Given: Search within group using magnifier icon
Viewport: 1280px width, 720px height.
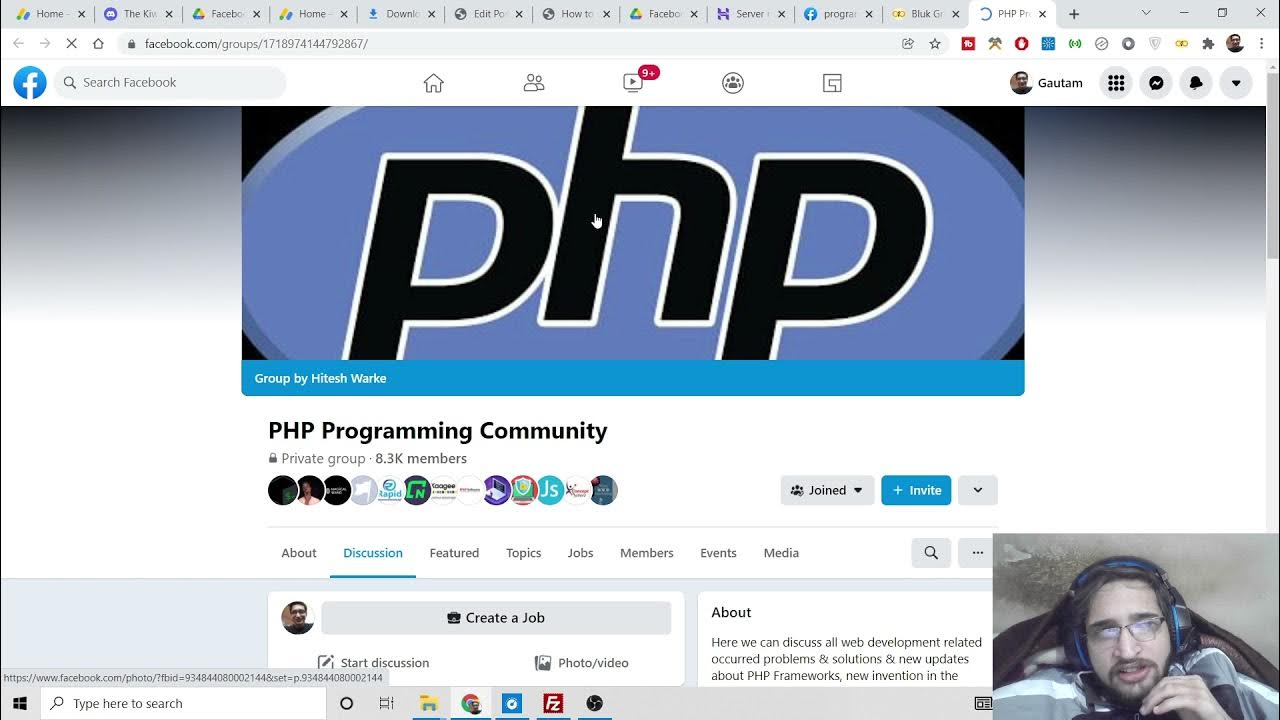Looking at the screenshot, I should pos(931,553).
